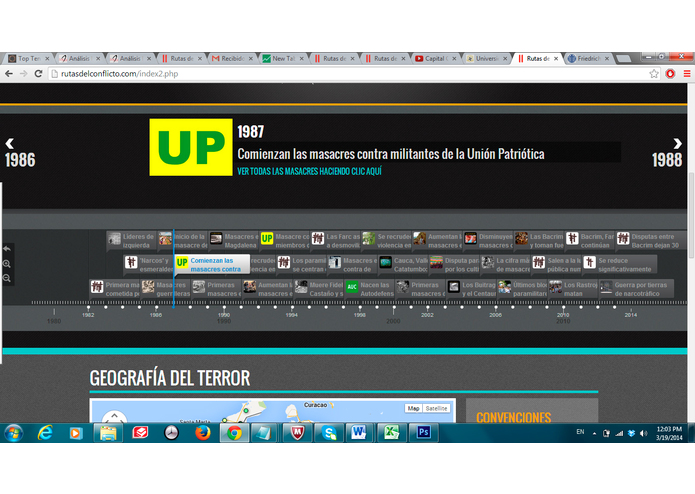Switch to 'New Tab' browser tab

pos(283,58)
